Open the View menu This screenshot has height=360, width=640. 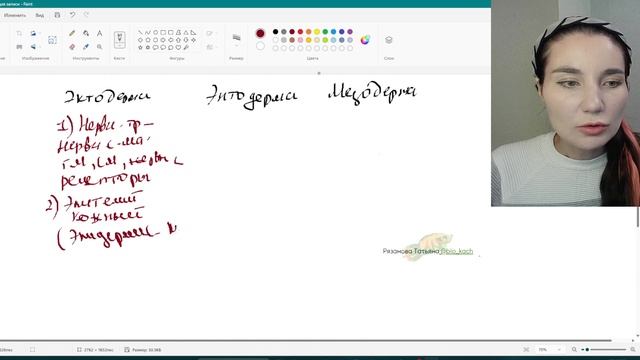click(40, 15)
